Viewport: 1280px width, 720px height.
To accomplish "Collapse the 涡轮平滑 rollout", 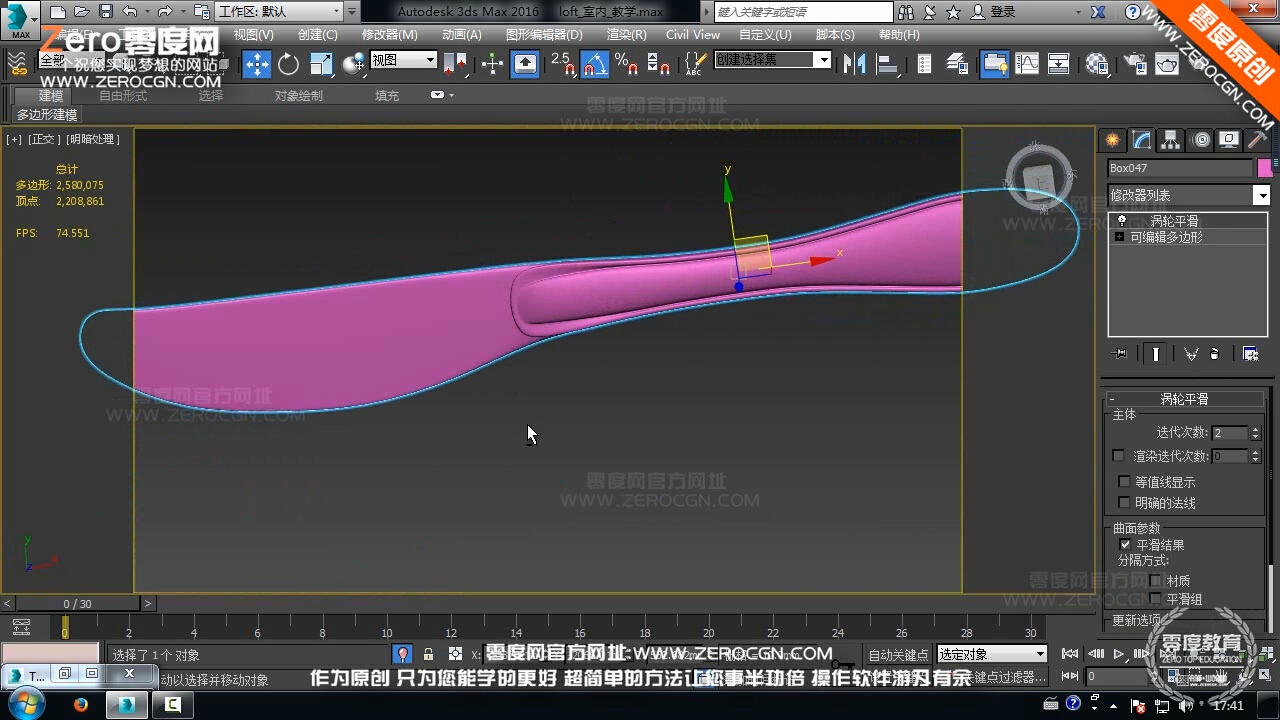I will click(1183, 399).
